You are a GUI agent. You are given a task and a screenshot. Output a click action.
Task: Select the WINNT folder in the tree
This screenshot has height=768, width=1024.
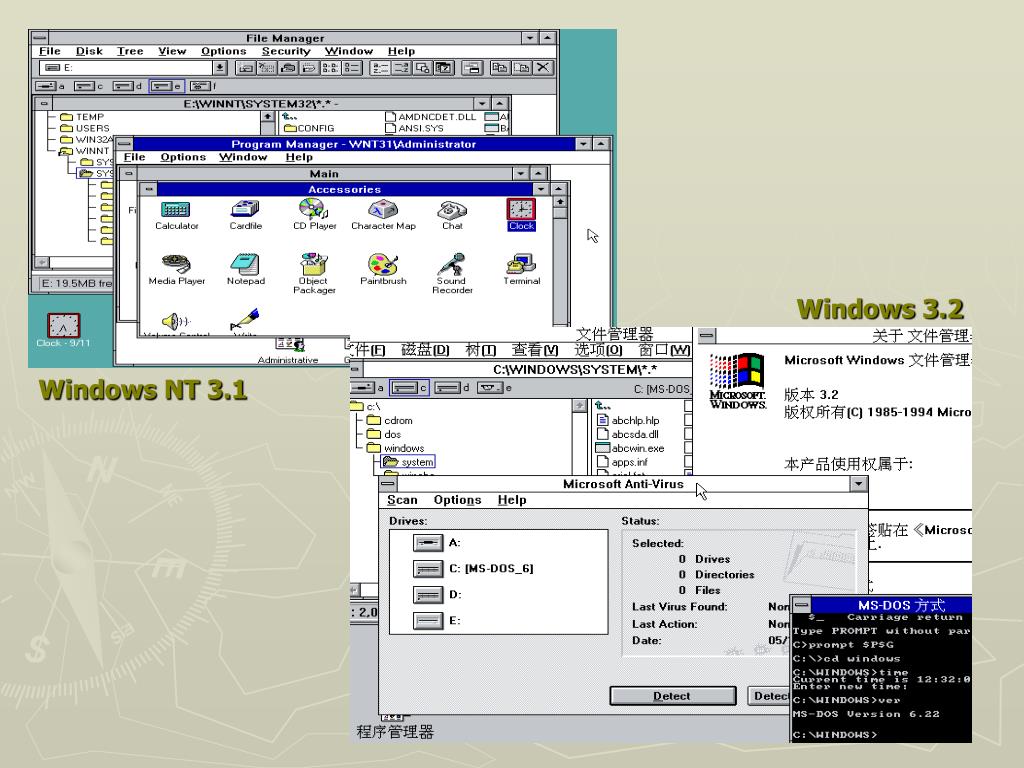coord(85,151)
